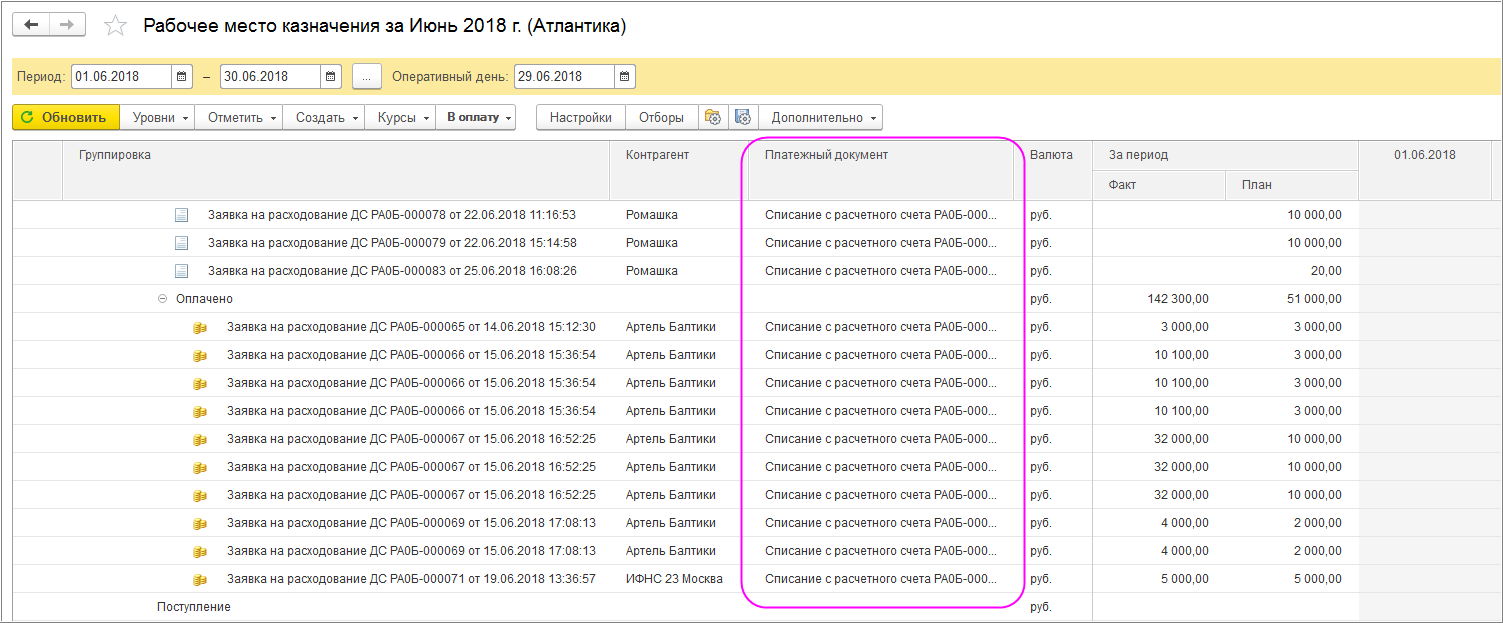Click Ромашка in the РА0Б-000083 row
1503x623 pixels.
pos(652,271)
